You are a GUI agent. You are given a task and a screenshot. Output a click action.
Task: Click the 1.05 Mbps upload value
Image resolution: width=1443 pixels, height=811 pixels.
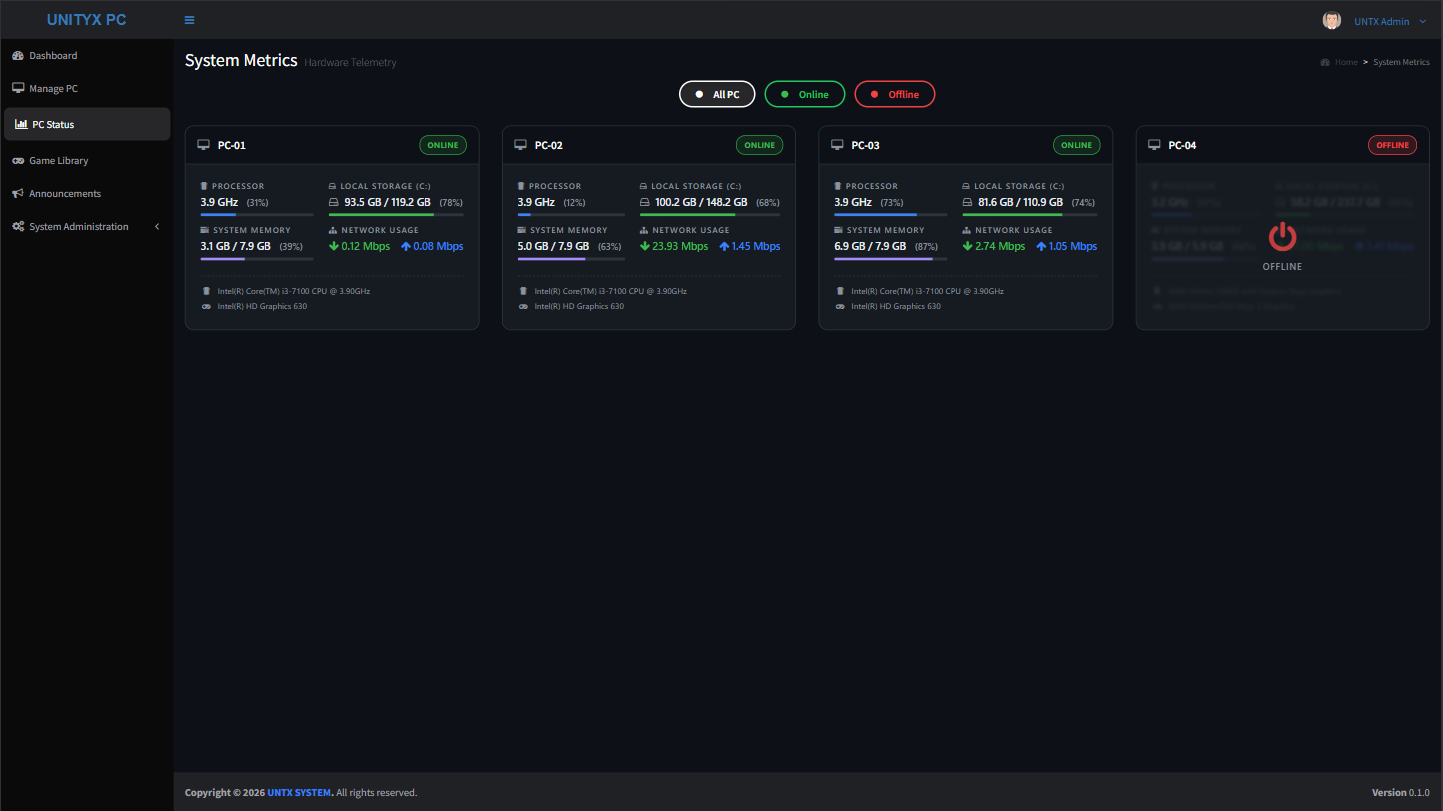(1072, 246)
